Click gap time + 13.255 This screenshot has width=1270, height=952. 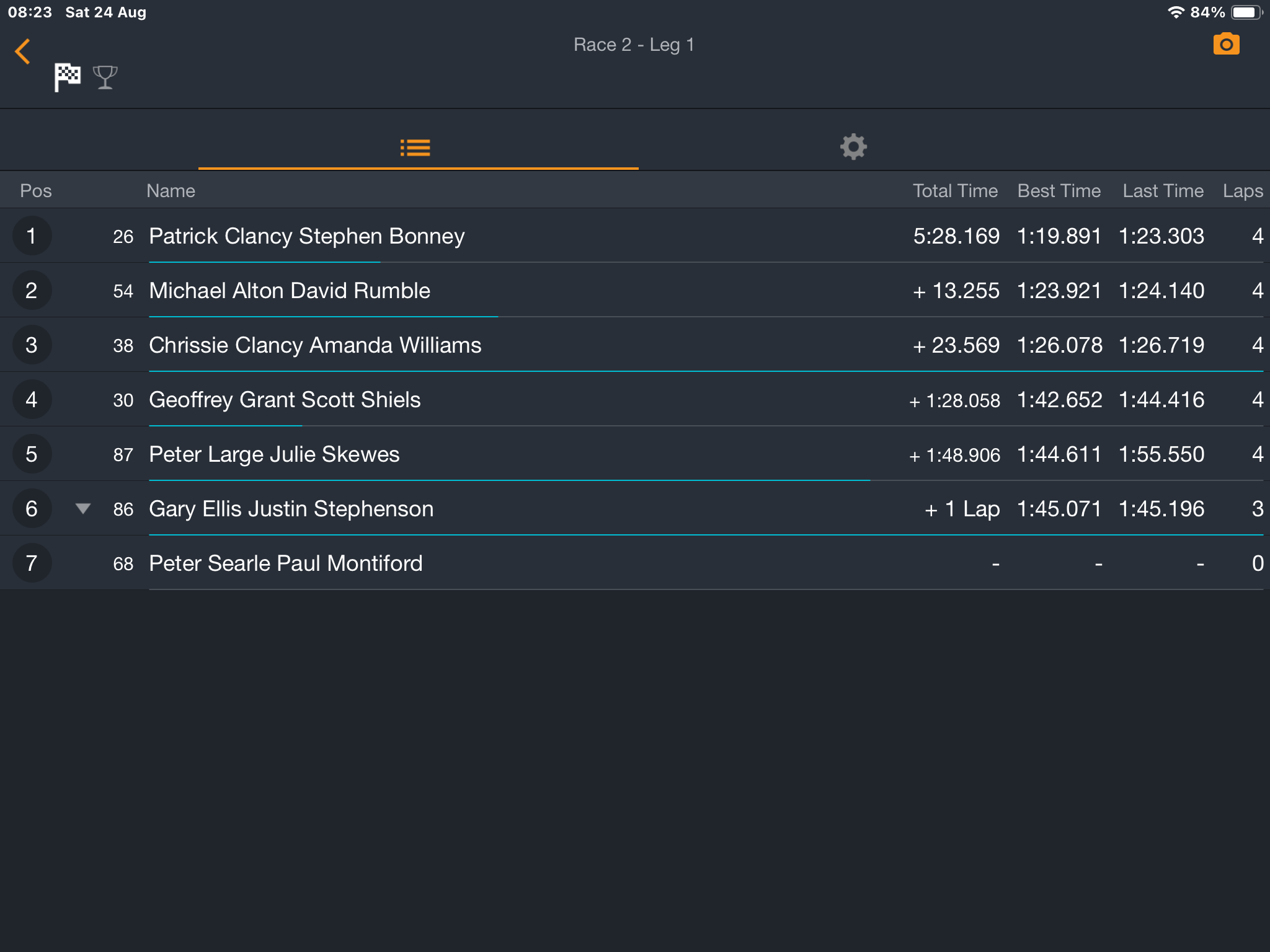(956, 291)
